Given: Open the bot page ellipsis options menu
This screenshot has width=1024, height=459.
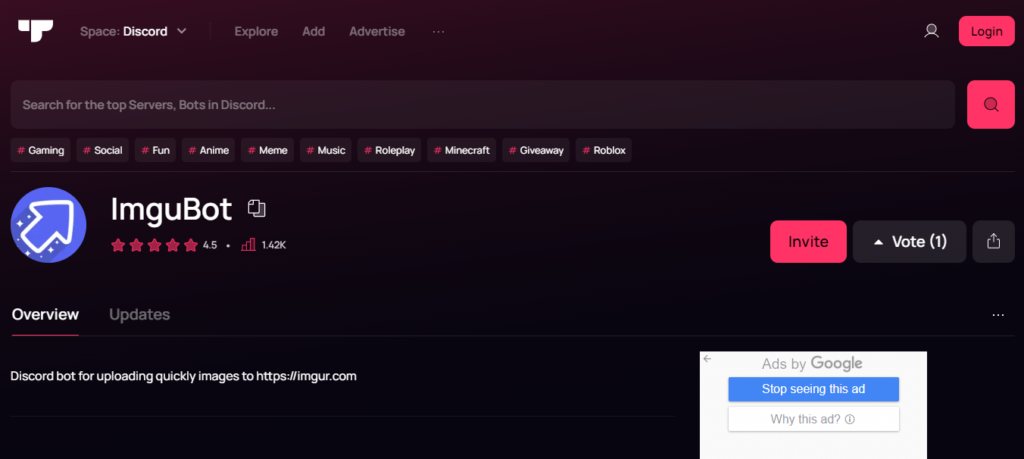Looking at the screenshot, I should coord(998,315).
